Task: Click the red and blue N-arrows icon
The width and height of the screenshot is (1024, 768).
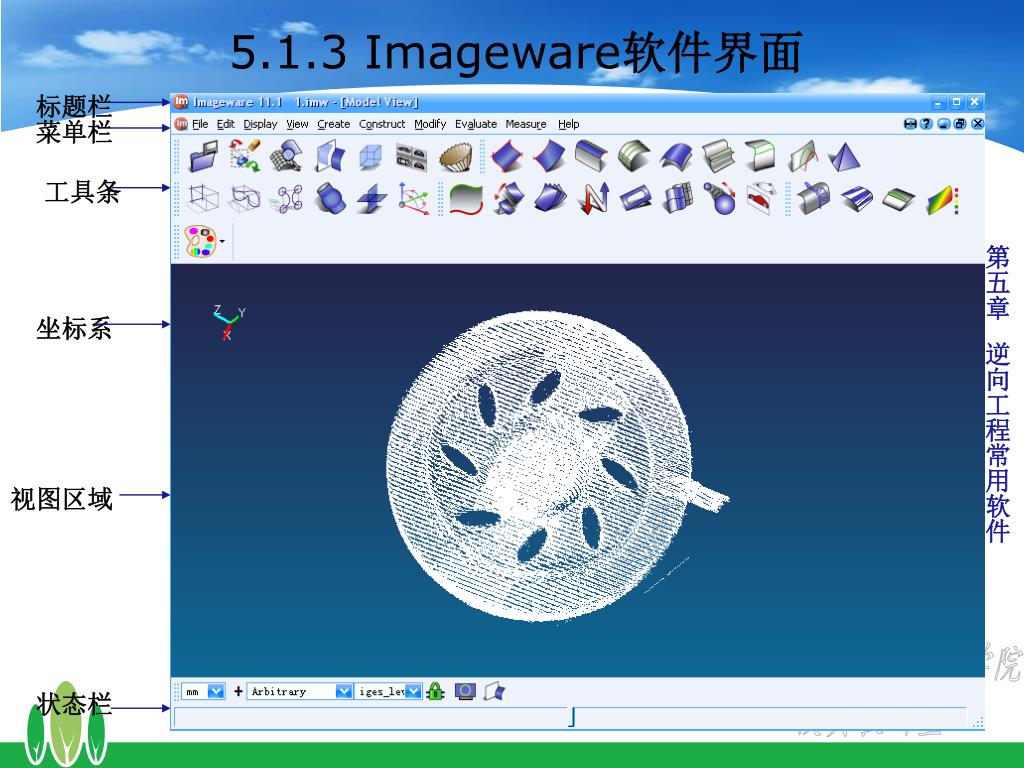Action: 594,199
